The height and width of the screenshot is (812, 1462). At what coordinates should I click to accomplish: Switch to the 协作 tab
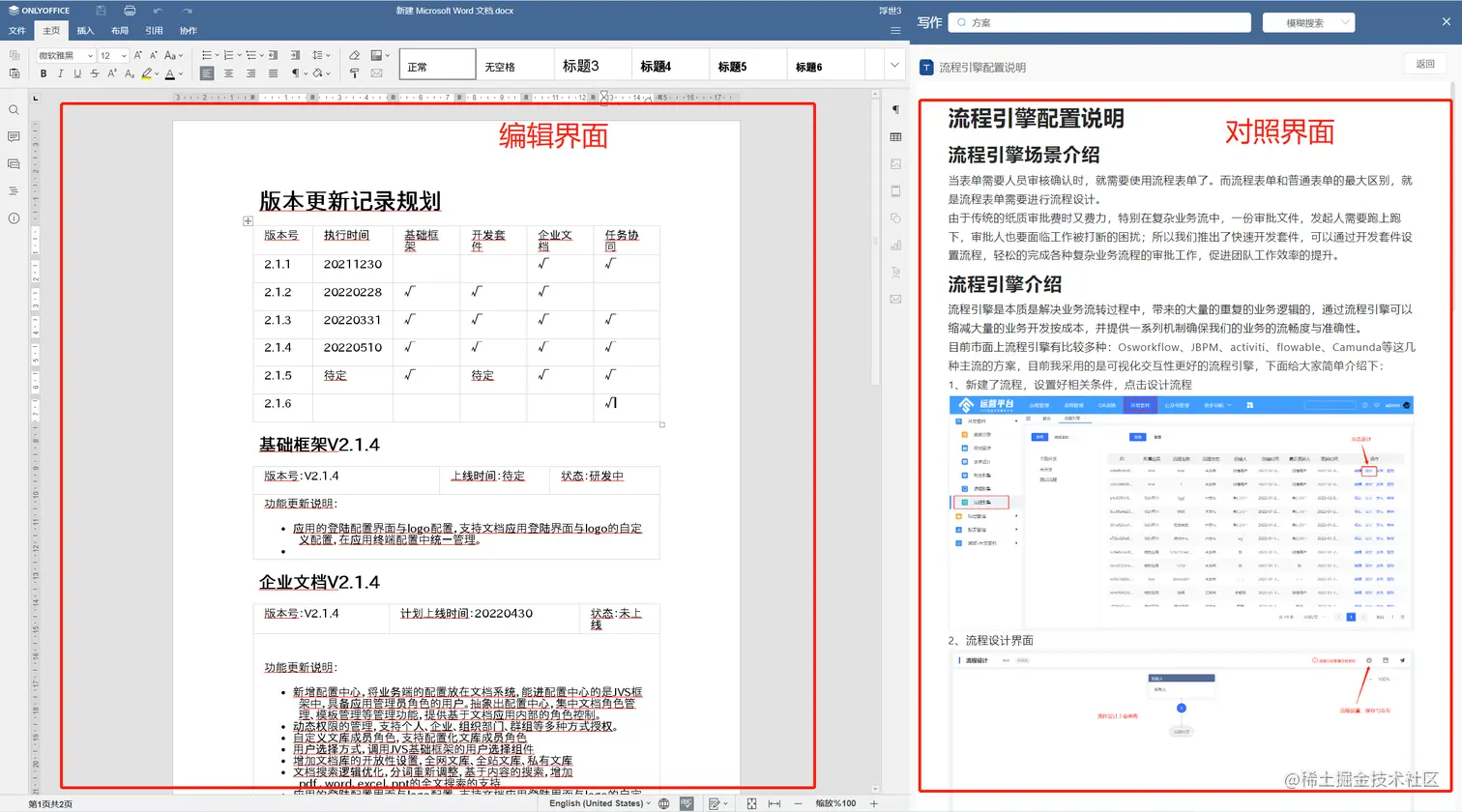[x=189, y=31]
